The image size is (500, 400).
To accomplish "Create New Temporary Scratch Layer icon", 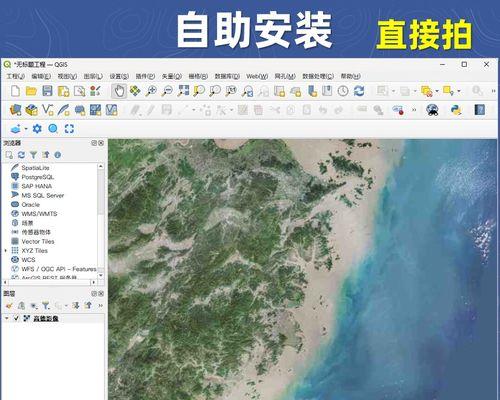I will pyautogui.click(x=80, y=110).
